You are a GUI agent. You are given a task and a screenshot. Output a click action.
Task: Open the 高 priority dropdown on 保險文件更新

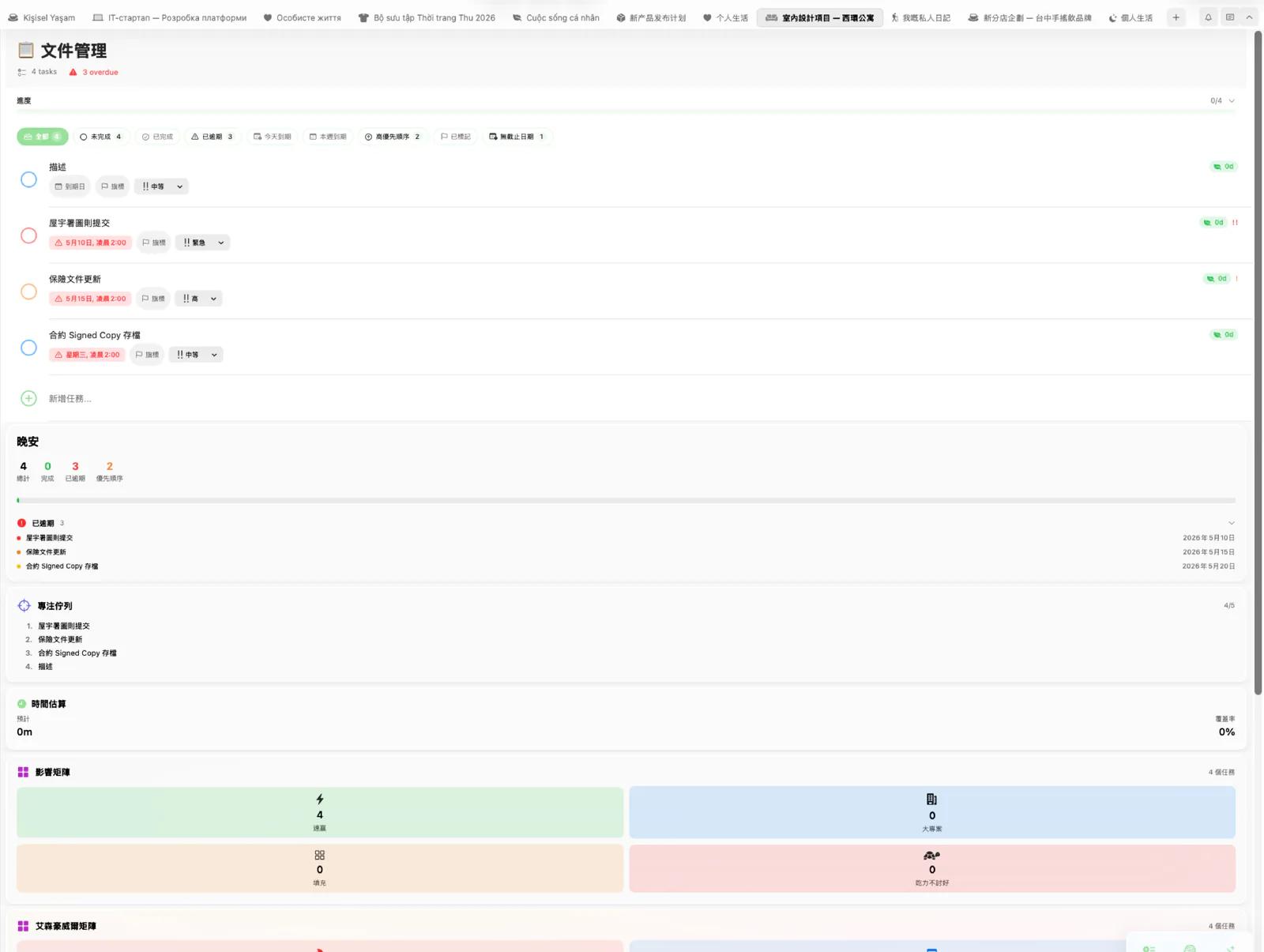(x=199, y=299)
